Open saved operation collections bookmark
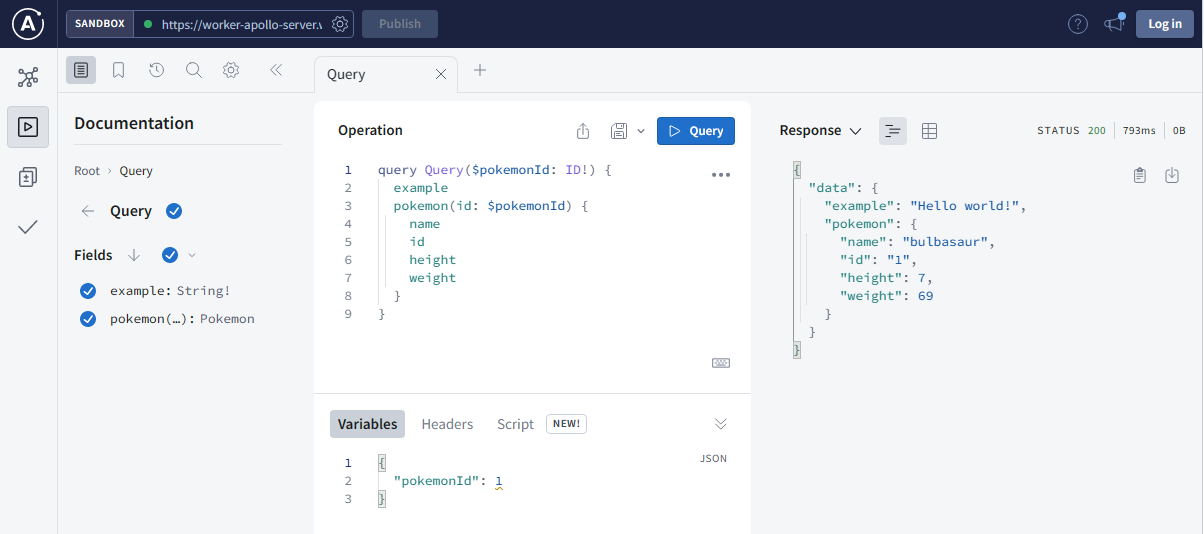This screenshot has width=1204, height=534. pyautogui.click(x=118, y=70)
